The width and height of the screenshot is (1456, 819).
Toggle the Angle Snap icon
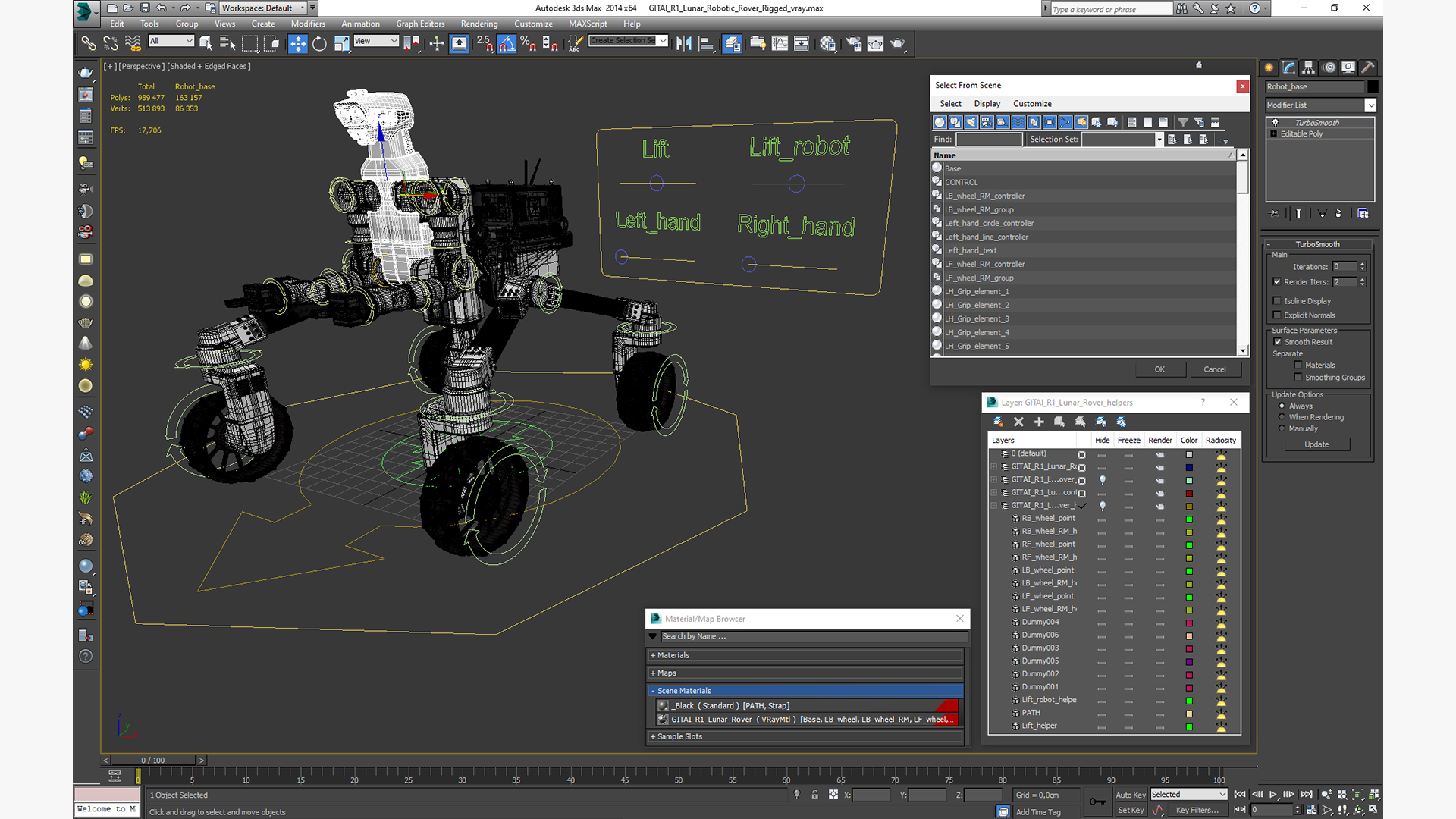[507, 43]
